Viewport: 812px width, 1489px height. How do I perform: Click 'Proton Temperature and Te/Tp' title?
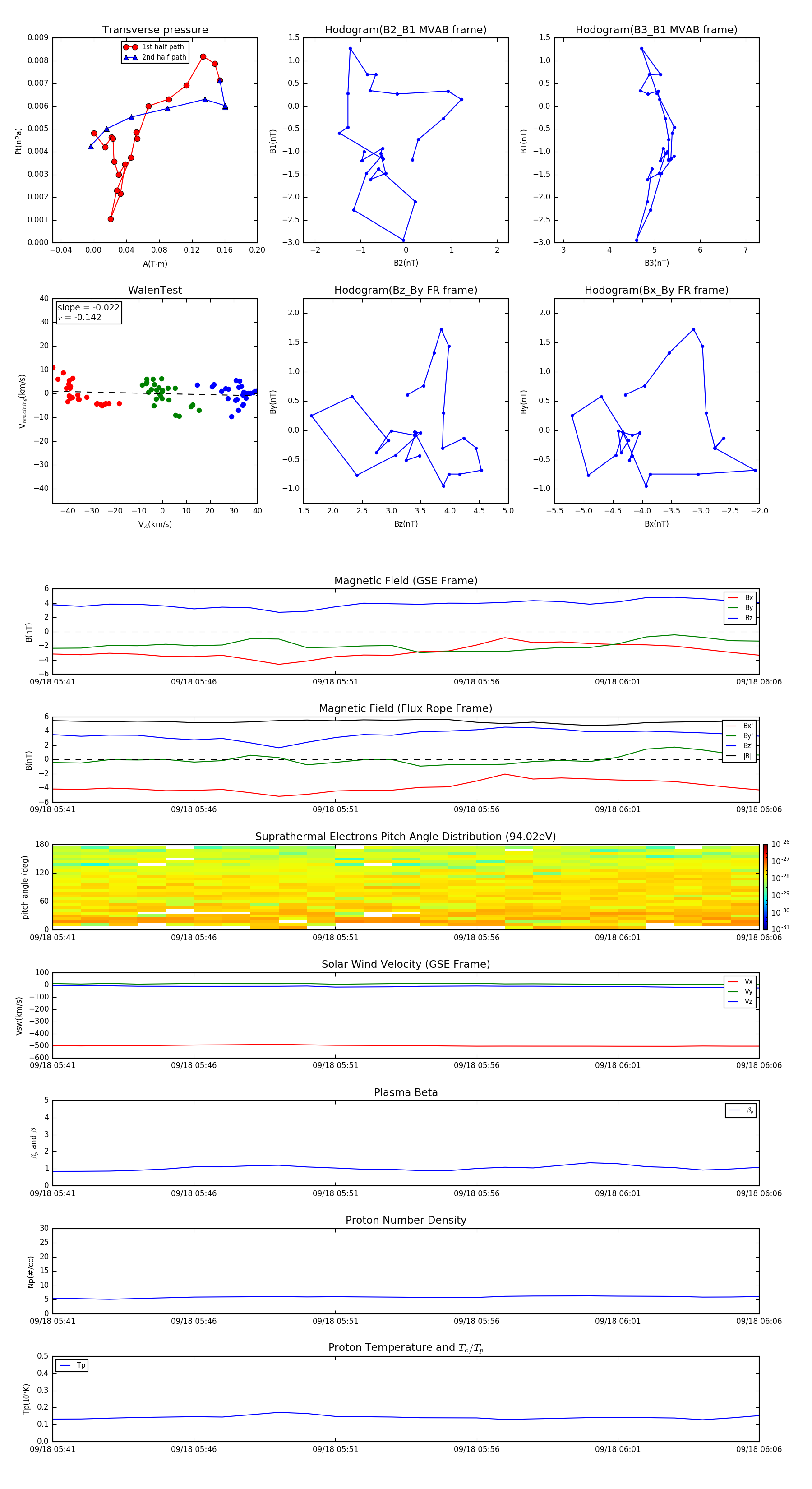click(x=406, y=1348)
